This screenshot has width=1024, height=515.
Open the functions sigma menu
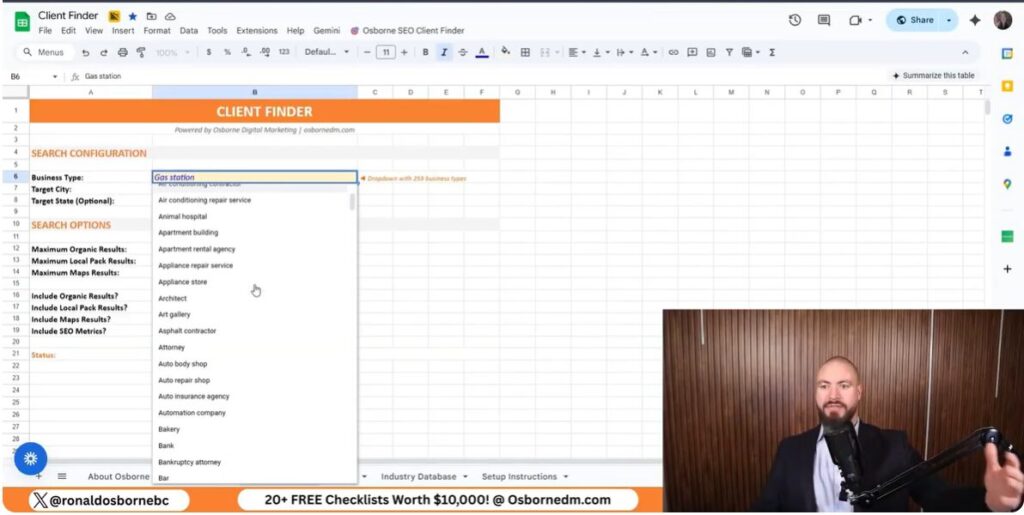pyautogui.click(x=772, y=52)
